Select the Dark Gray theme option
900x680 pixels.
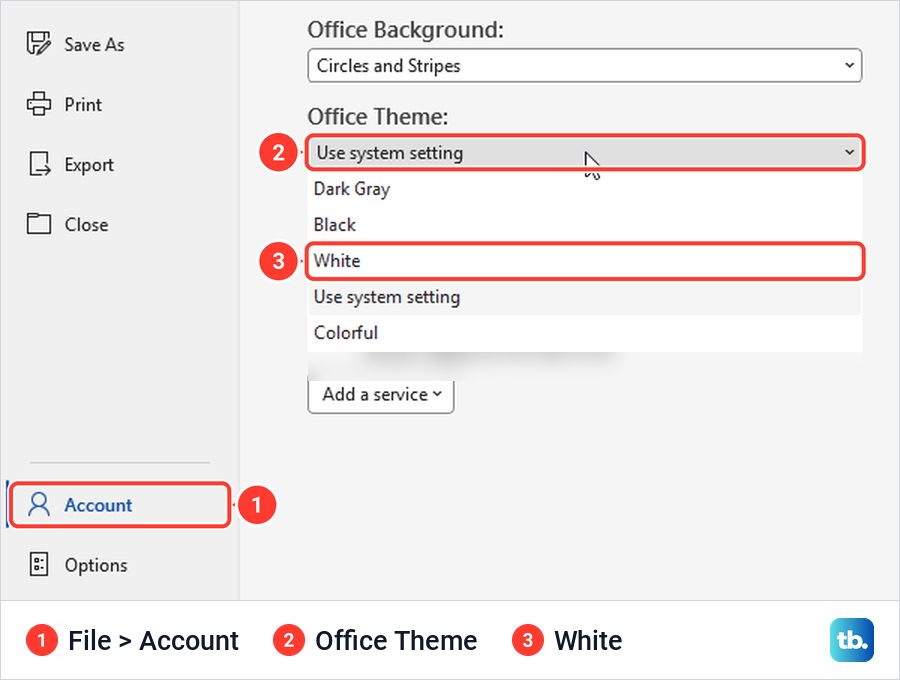coord(584,189)
